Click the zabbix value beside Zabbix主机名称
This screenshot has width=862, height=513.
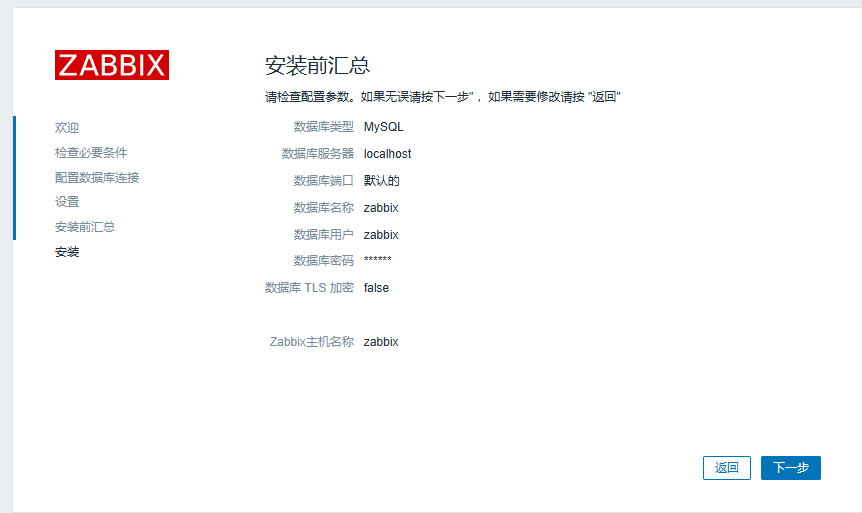[381, 342]
